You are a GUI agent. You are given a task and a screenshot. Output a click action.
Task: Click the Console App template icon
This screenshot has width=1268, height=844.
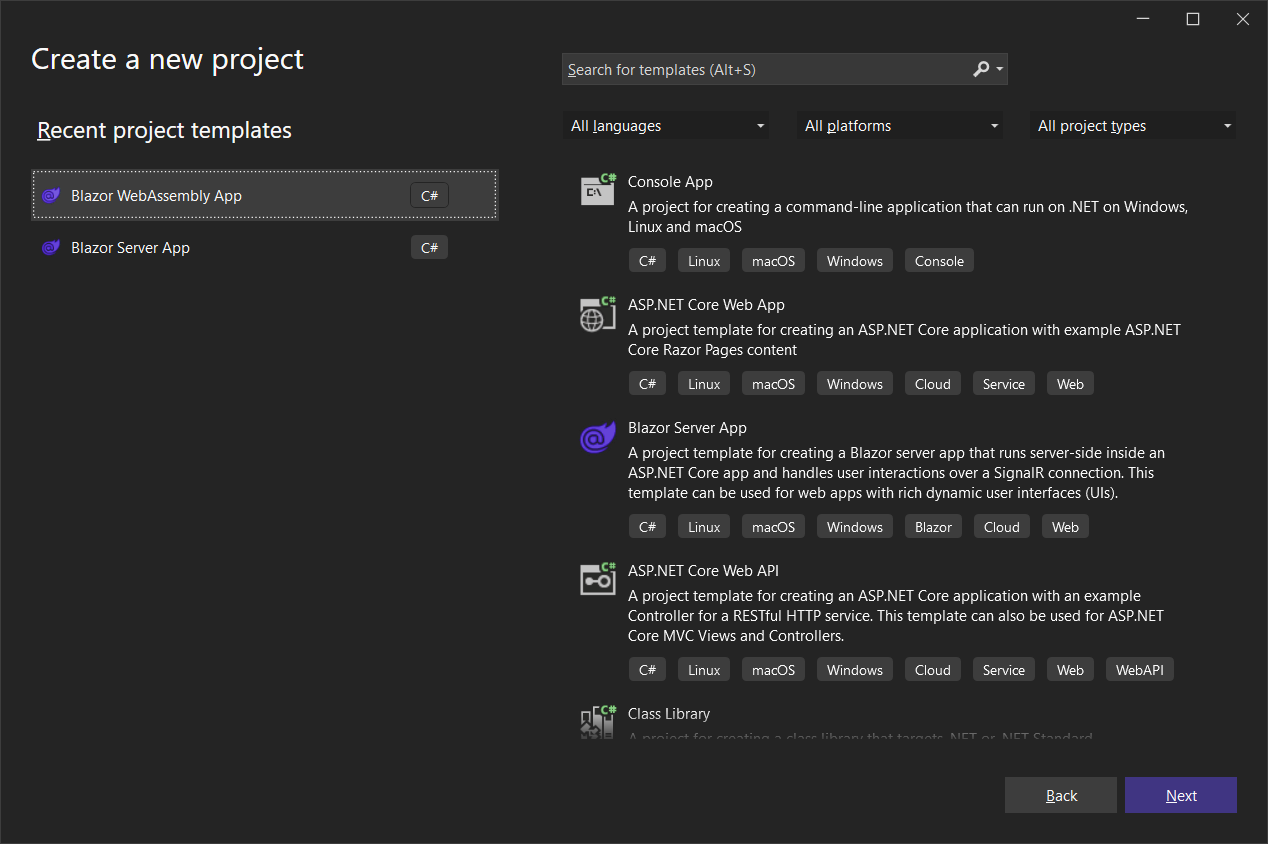click(x=598, y=190)
